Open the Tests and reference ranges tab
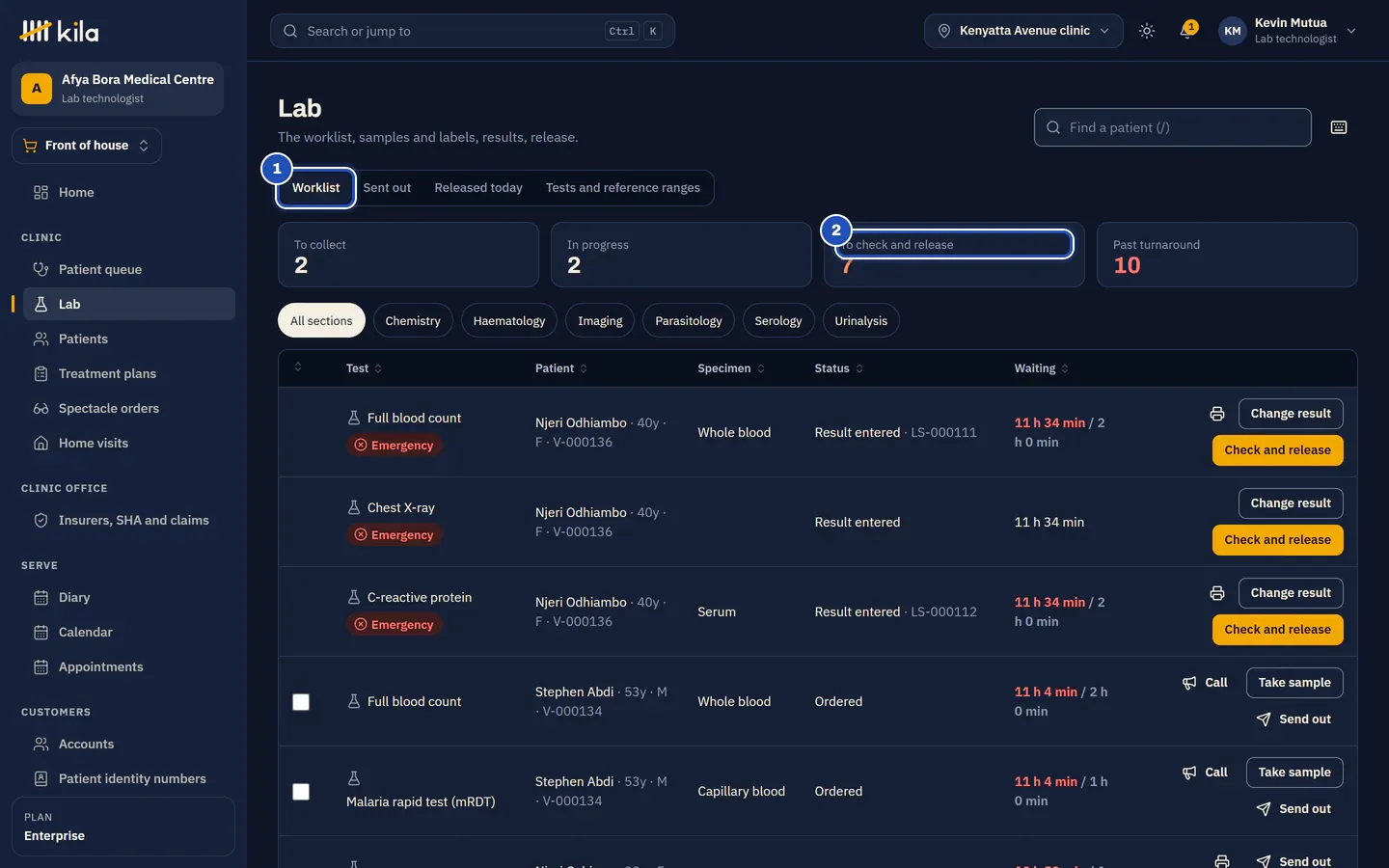 tap(623, 188)
